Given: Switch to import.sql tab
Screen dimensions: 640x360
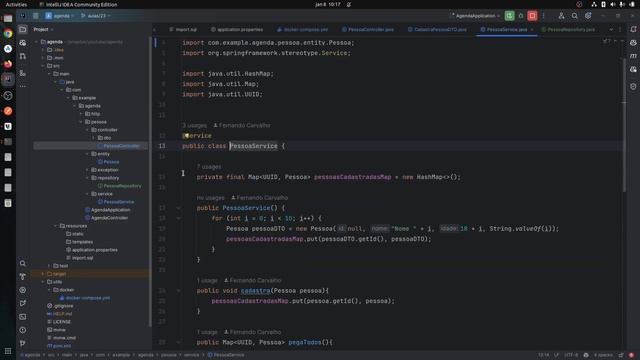Looking at the screenshot, I should 183,29.
